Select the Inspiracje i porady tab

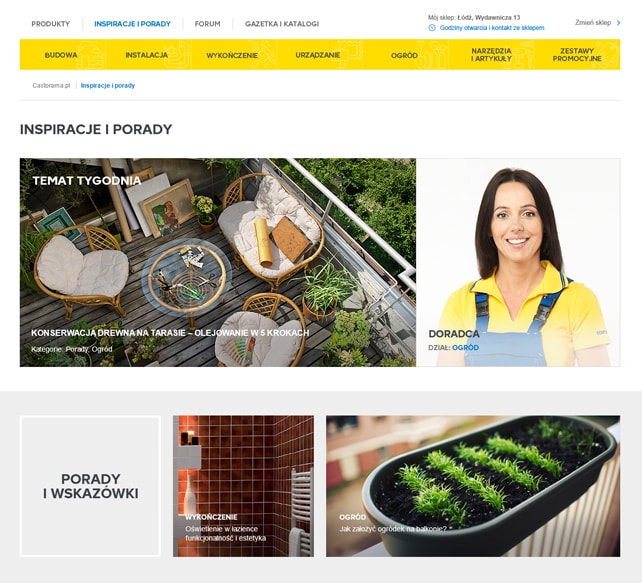pyautogui.click(x=132, y=24)
